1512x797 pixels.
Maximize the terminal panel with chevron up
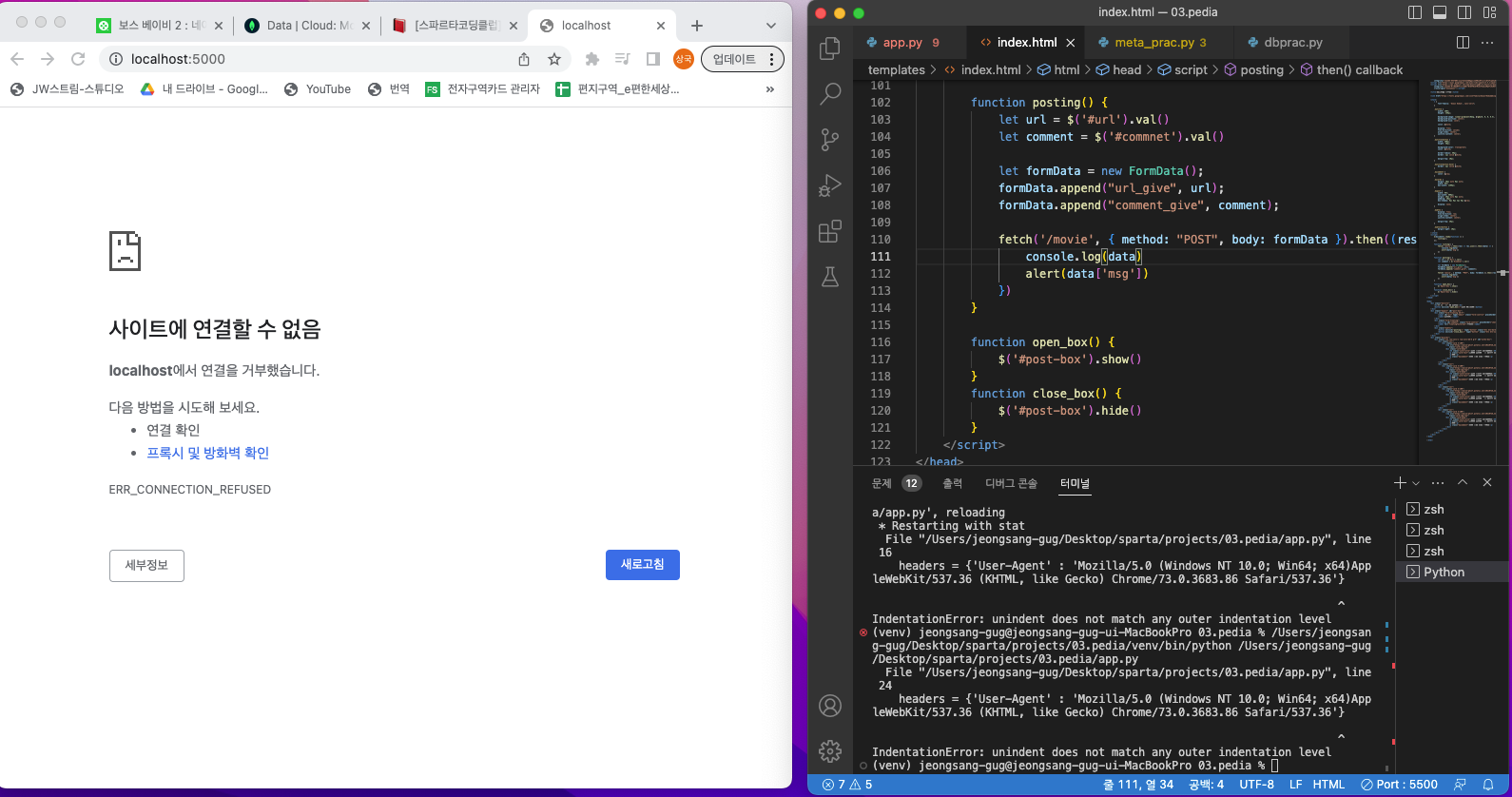tap(1463, 483)
